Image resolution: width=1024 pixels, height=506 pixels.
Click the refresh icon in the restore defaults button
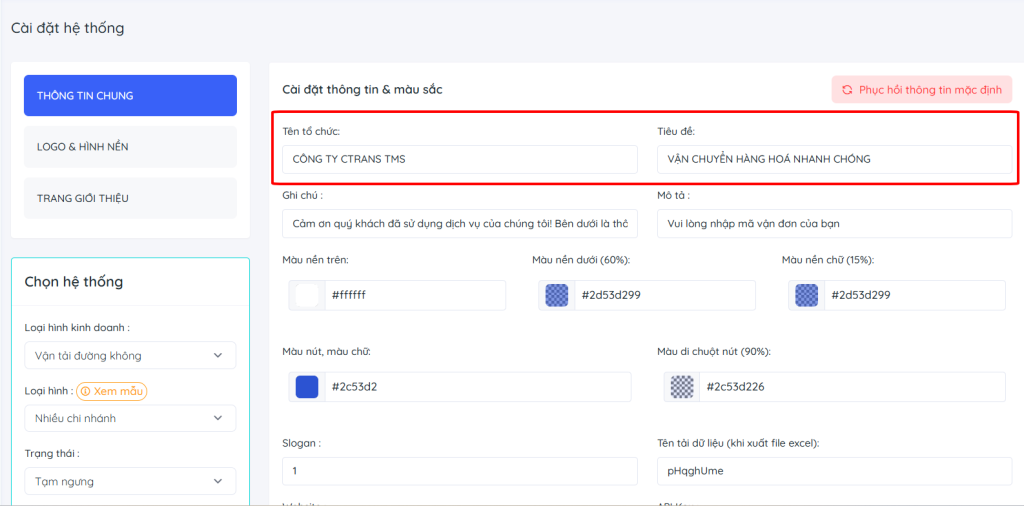[847, 90]
